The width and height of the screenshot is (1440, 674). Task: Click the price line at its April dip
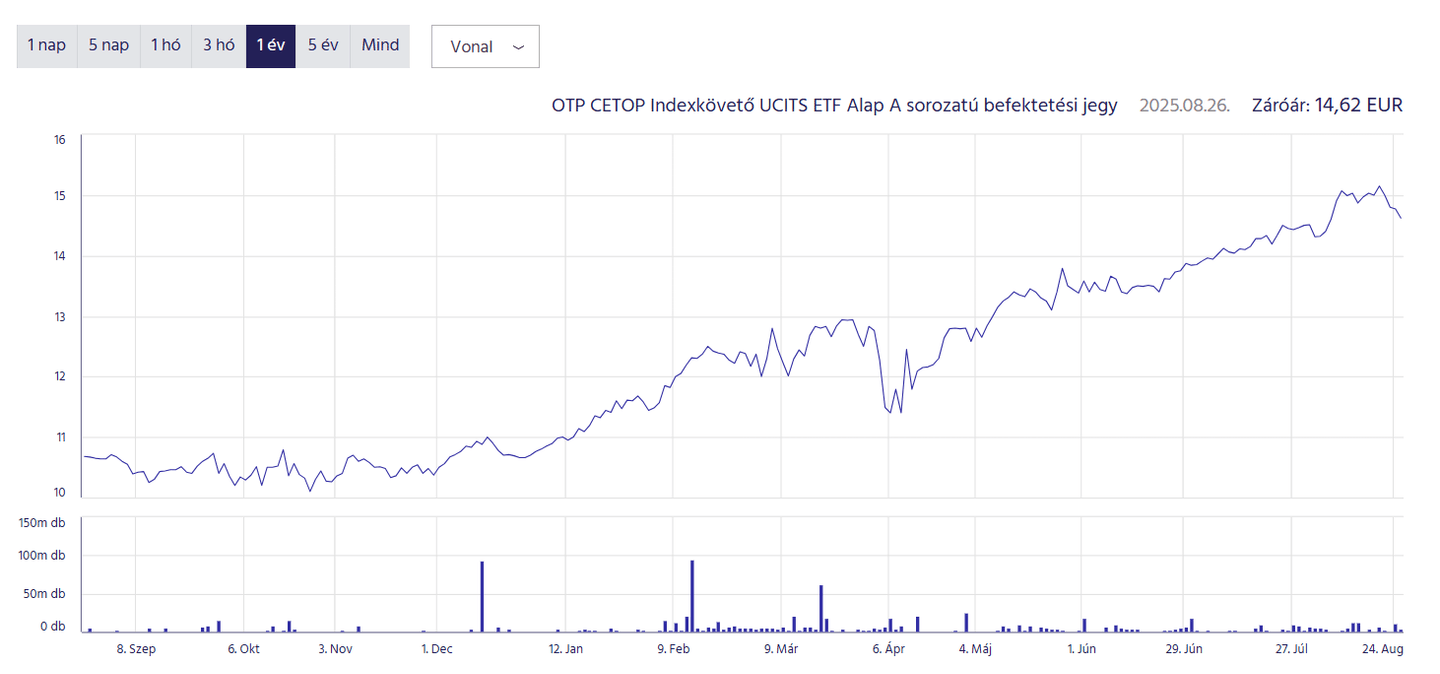pos(890,410)
